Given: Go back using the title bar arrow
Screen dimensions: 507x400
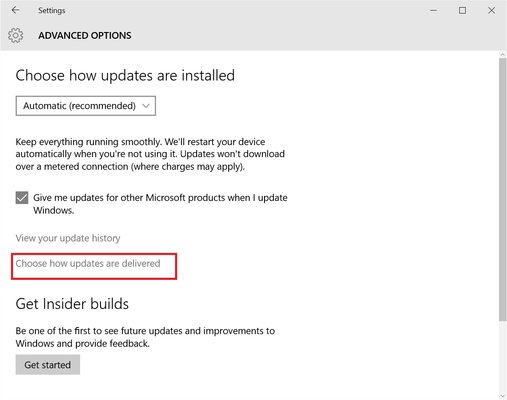Looking at the screenshot, I should 15,10.
